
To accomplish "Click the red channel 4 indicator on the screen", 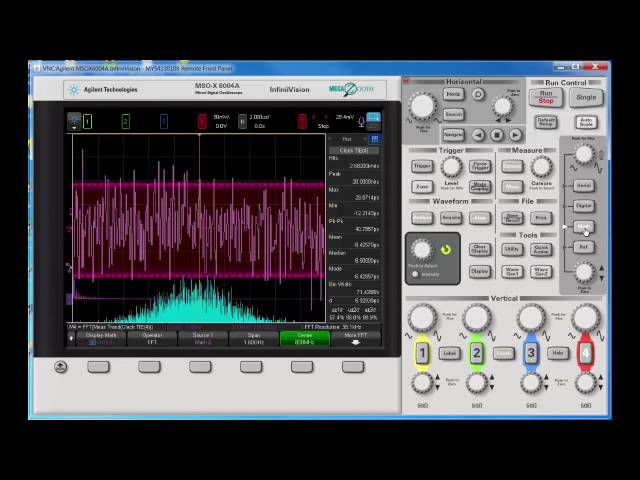I will (x=202, y=121).
